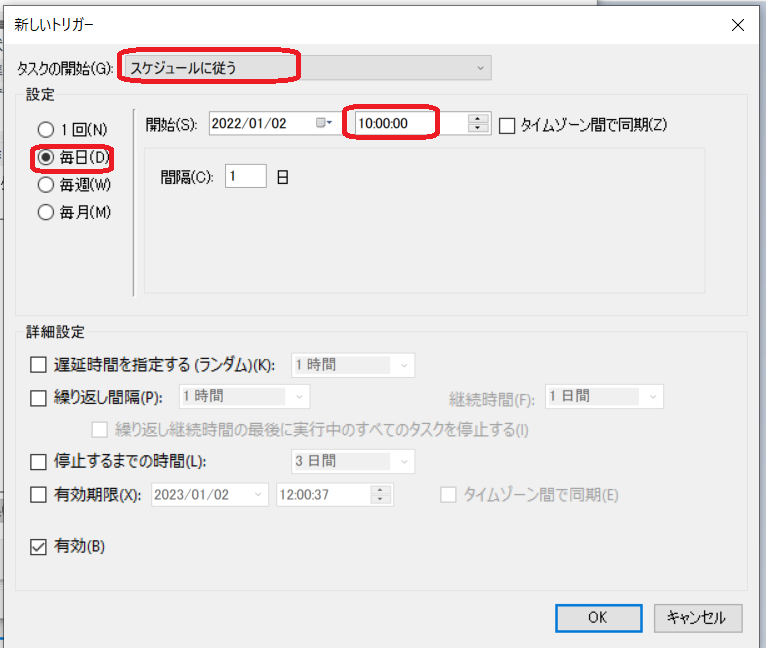The height and width of the screenshot is (648, 766).
Task: Click the キャンセル button
Action: coord(697,617)
